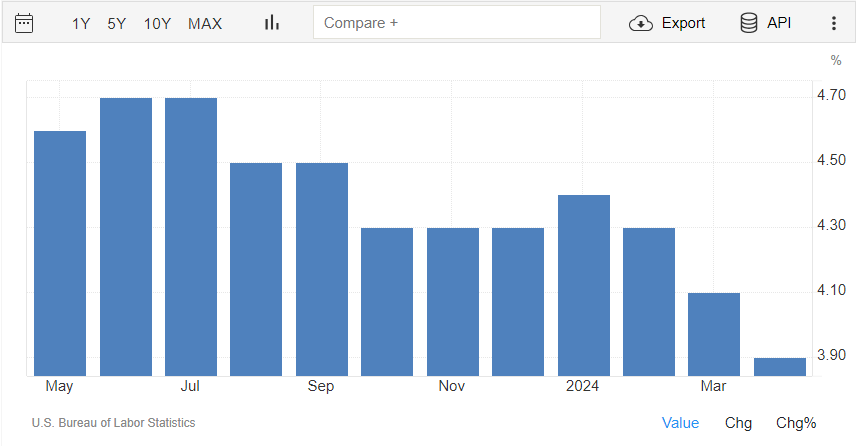Click the Mar bar at 4.10
Screen dimensions: 856x446
point(714,334)
